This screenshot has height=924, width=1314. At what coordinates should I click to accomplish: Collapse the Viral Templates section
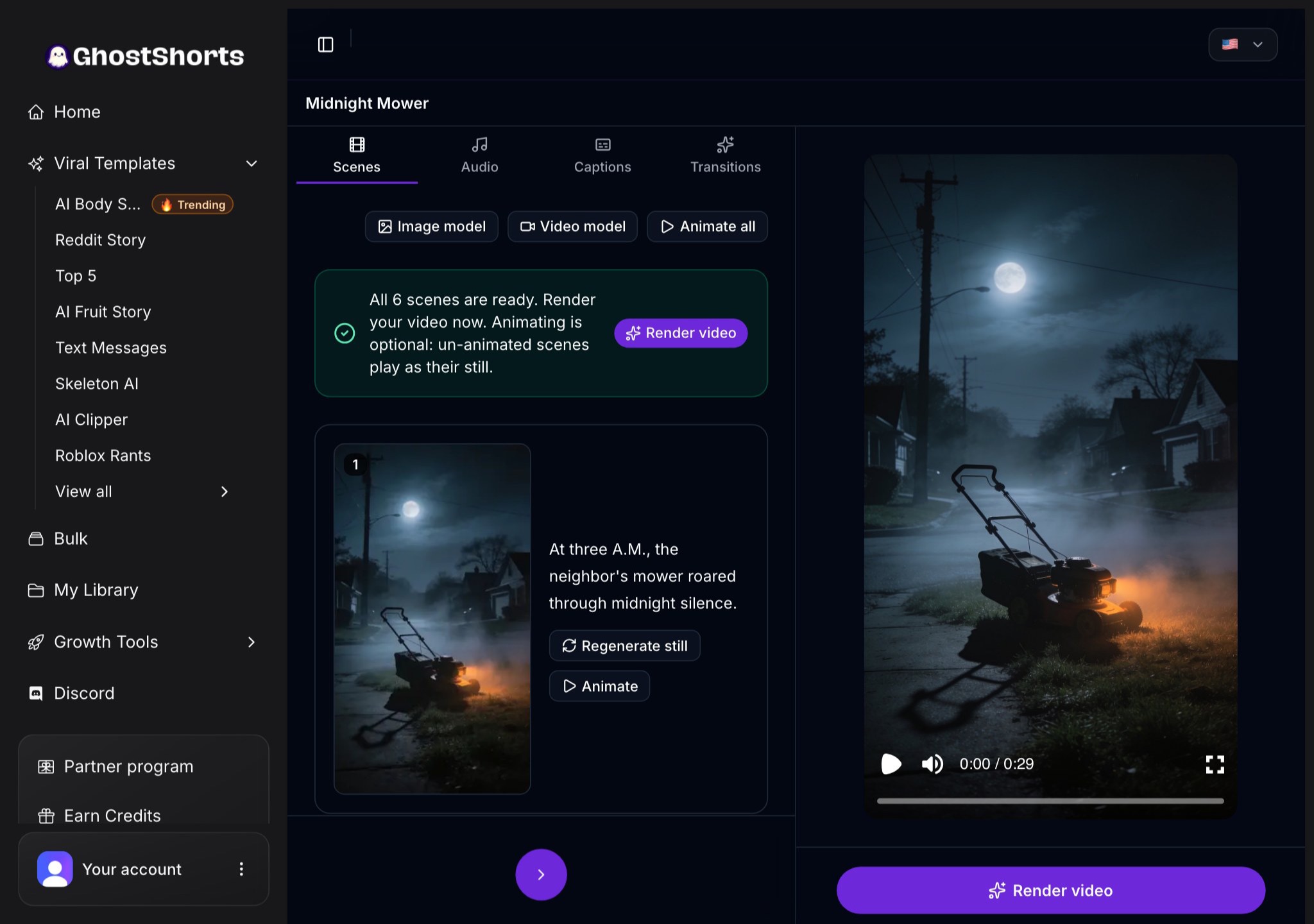click(x=252, y=164)
